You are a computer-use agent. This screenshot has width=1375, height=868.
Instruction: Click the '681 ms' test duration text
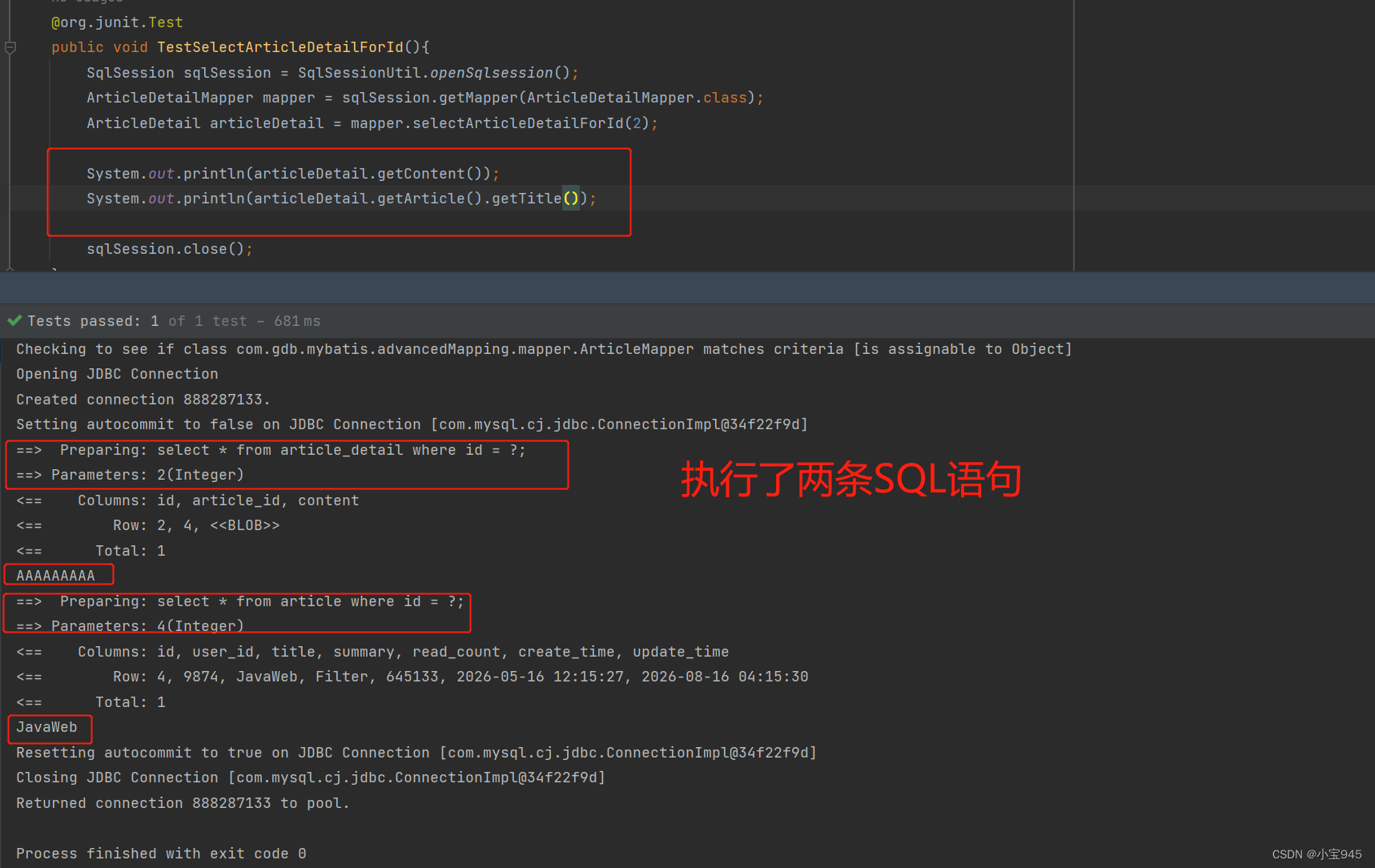(x=297, y=321)
